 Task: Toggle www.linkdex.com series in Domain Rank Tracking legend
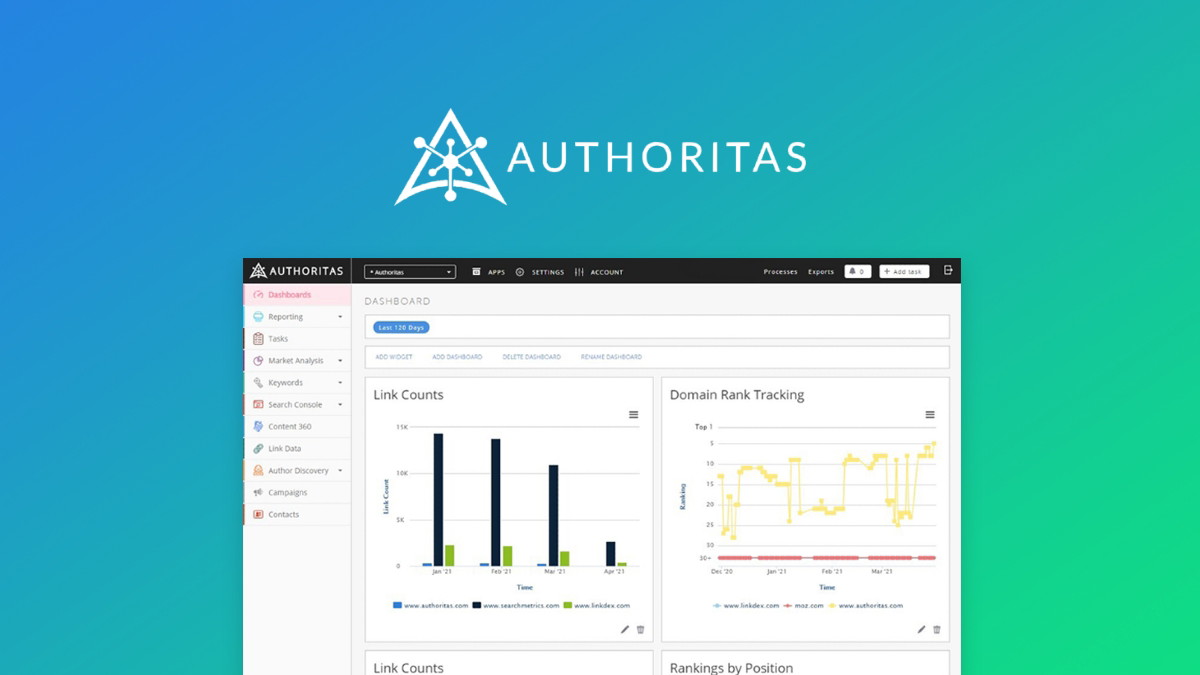pyautogui.click(x=746, y=606)
